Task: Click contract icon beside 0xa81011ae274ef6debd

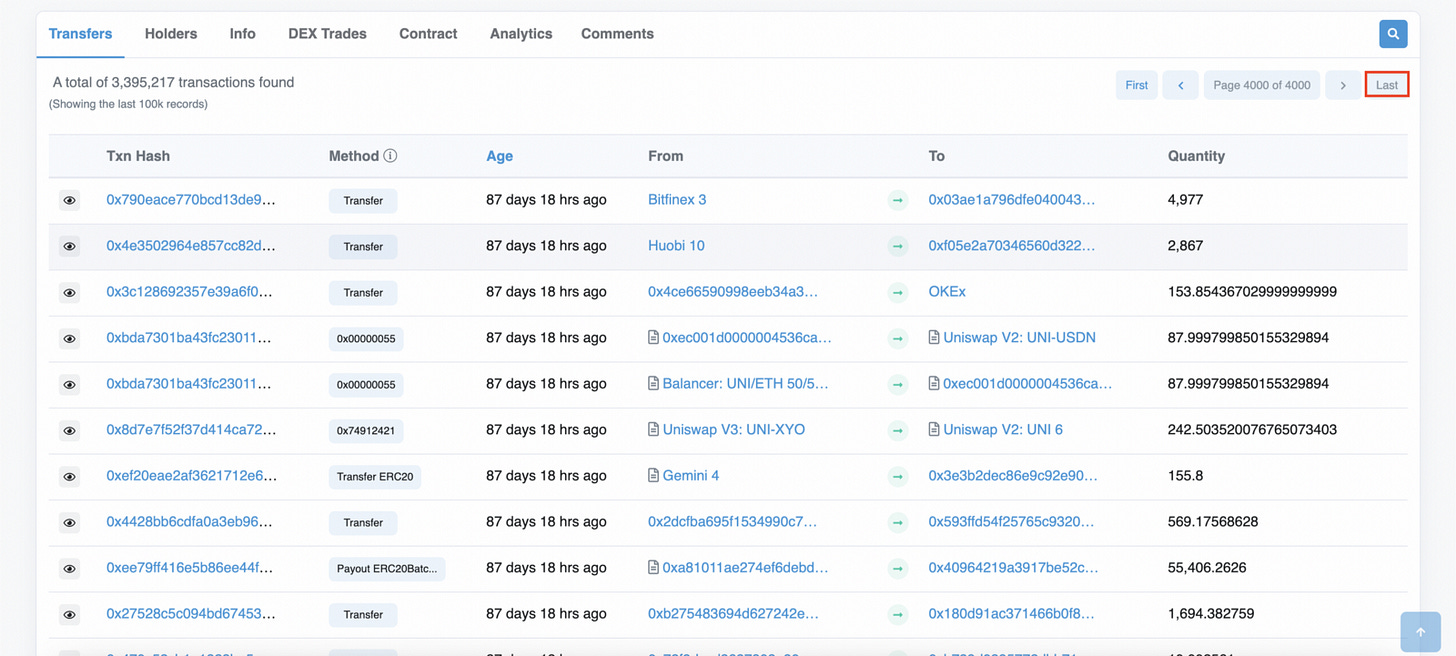Action: (653, 568)
